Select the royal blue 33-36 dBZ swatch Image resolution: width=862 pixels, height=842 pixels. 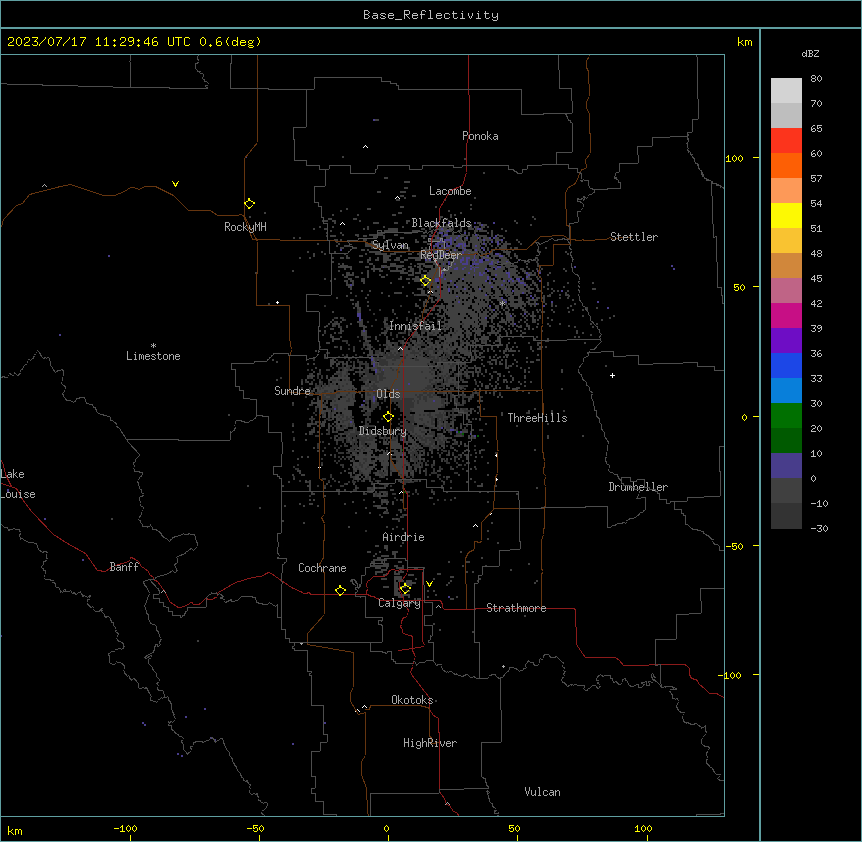pyautogui.click(x=786, y=365)
